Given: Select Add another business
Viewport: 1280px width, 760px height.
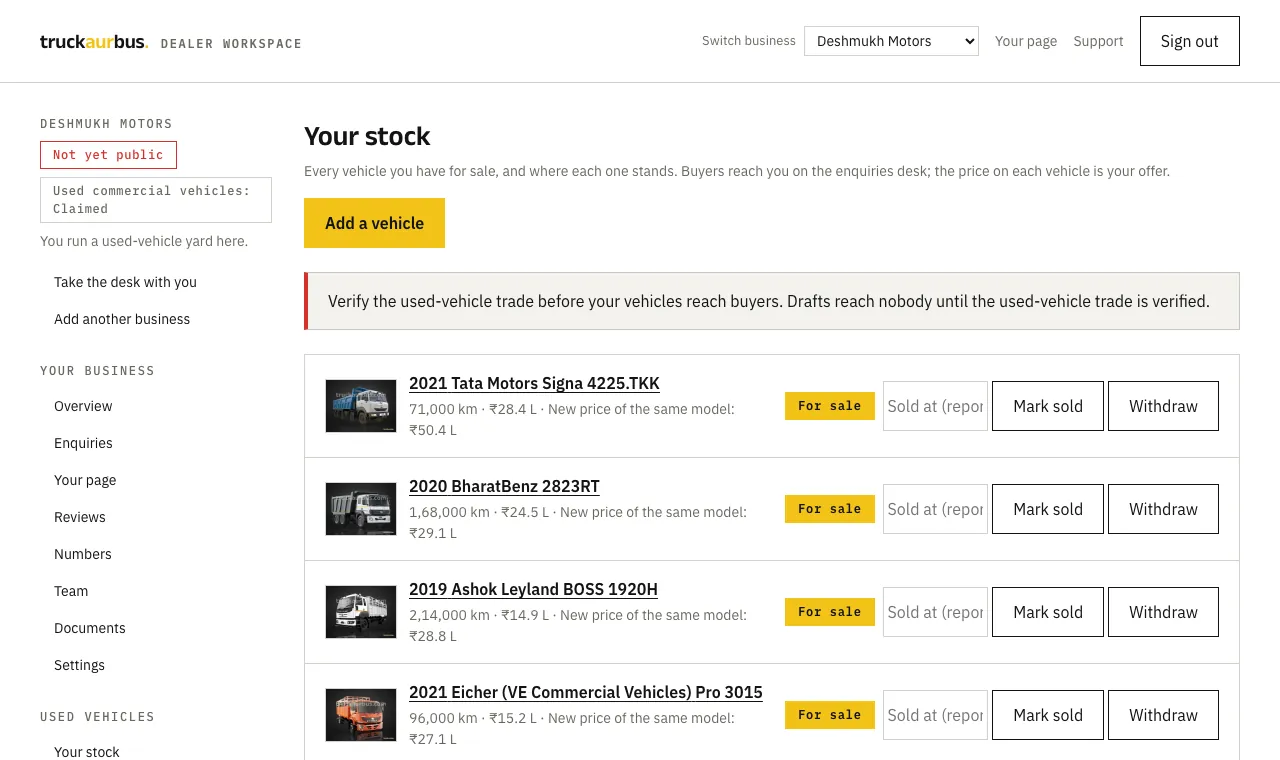Looking at the screenshot, I should [x=122, y=319].
